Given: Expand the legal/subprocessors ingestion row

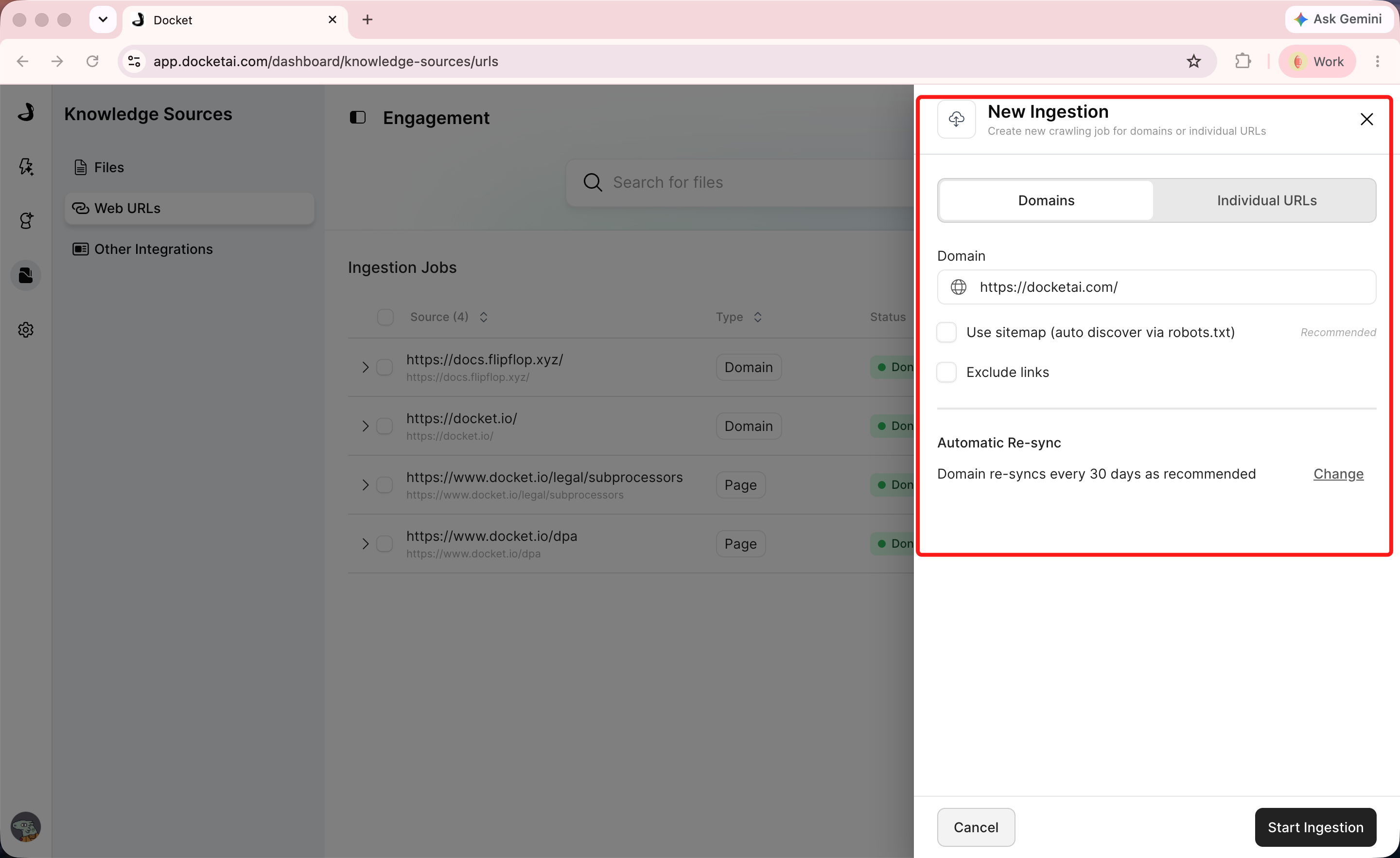Looking at the screenshot, I should [366, 485].
